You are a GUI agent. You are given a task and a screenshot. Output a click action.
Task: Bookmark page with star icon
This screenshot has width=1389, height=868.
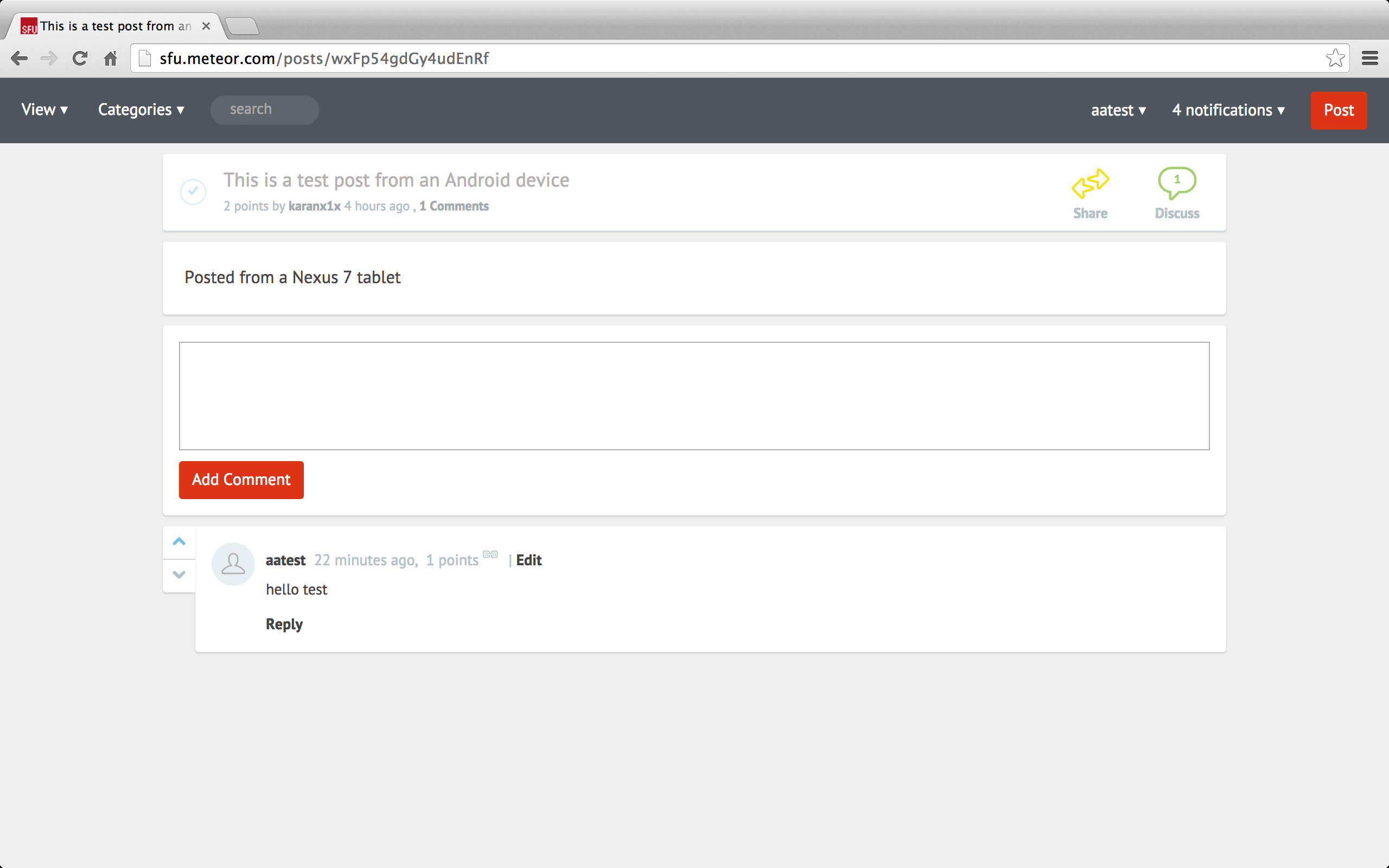(1335, 59)
